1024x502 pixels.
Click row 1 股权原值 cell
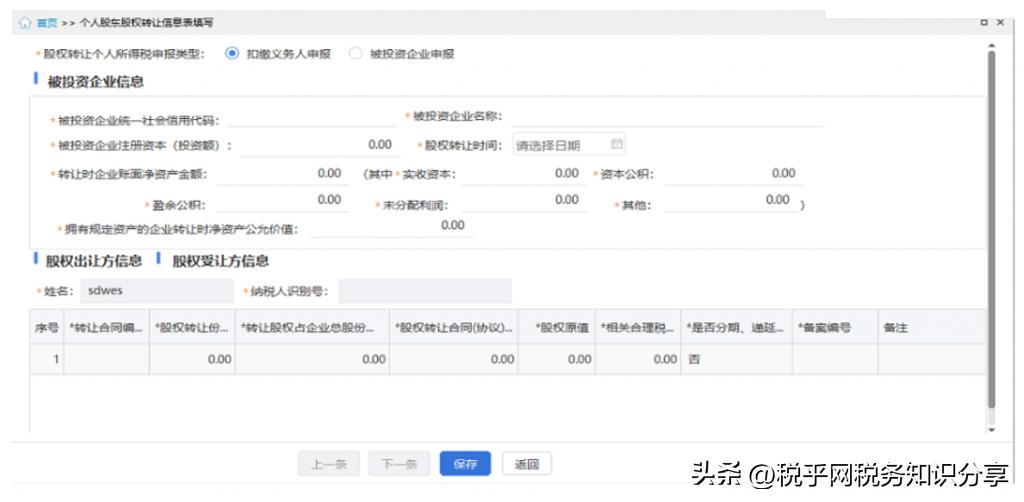pos(557,359)
